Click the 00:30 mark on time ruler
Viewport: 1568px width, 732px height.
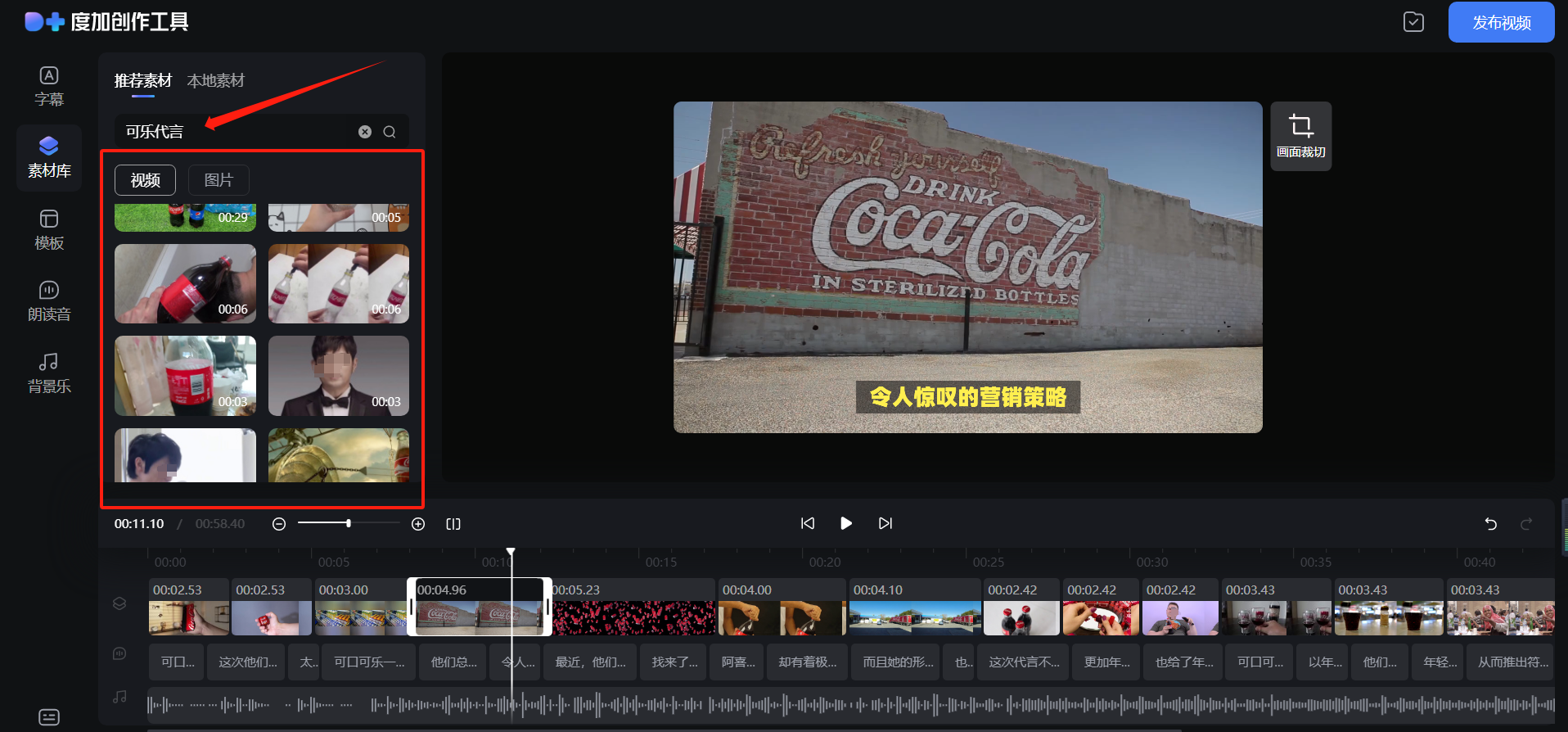coord(1152,563)
